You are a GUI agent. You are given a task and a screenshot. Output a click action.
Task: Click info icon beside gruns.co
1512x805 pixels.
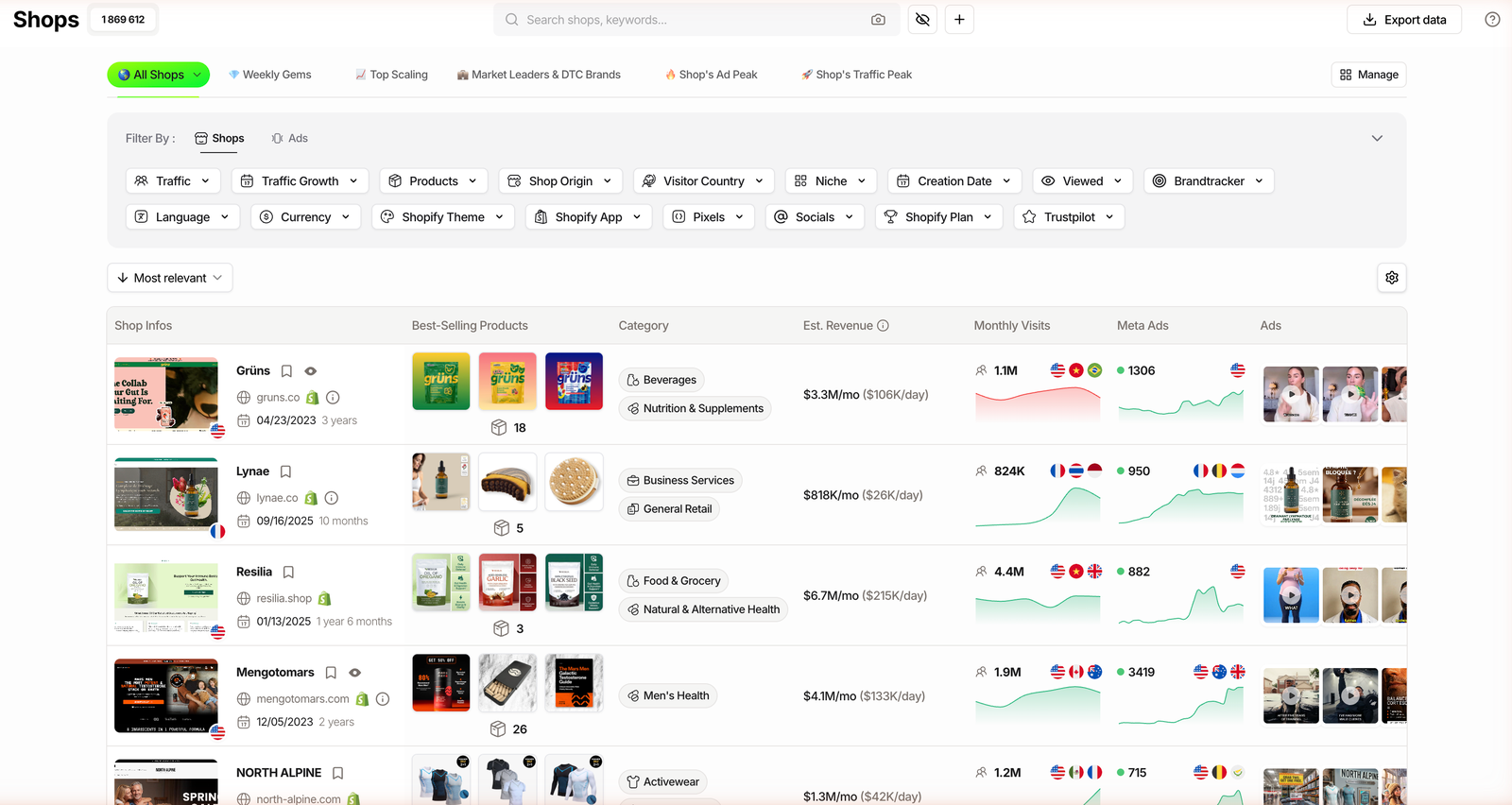(333, 398)
